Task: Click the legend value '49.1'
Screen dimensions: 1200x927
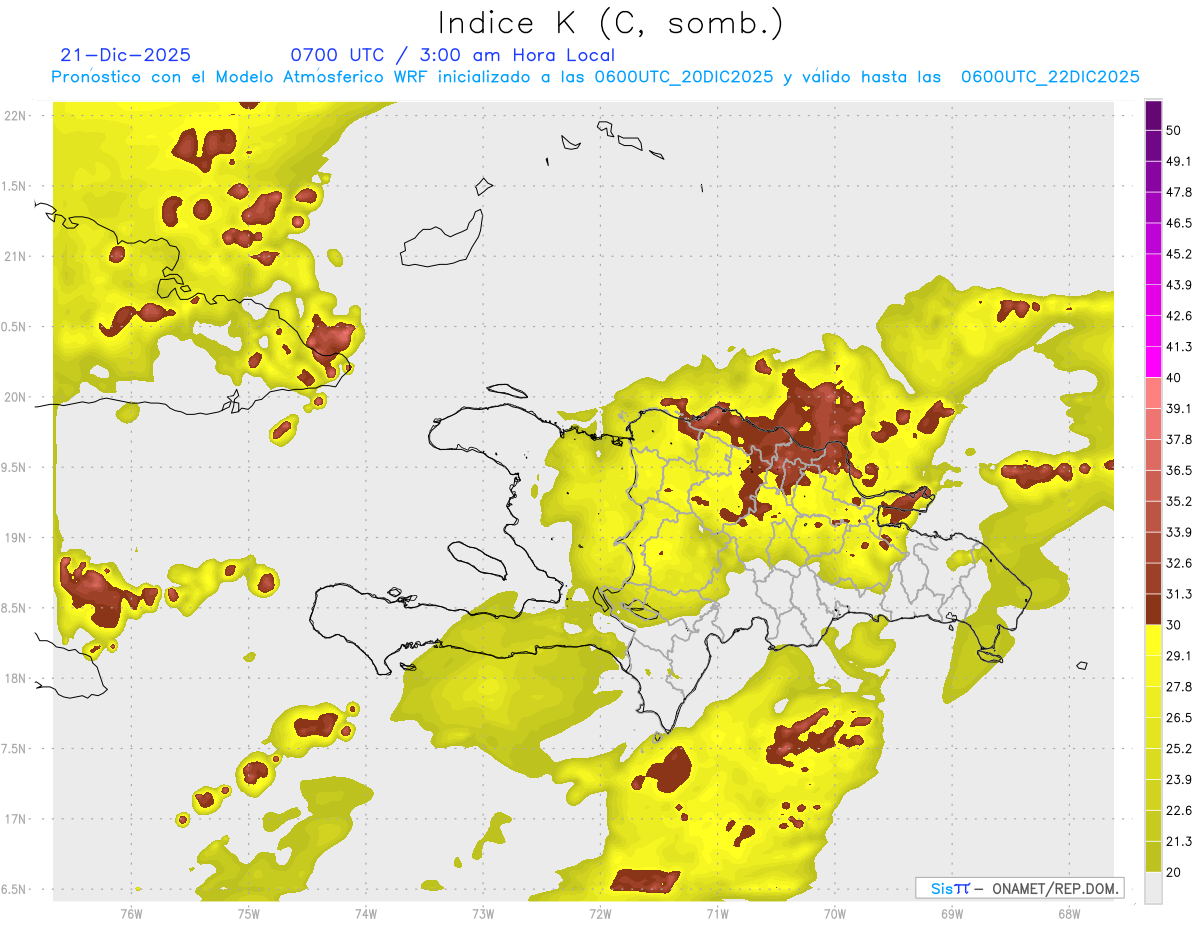Action: [x=1179, y=161]
